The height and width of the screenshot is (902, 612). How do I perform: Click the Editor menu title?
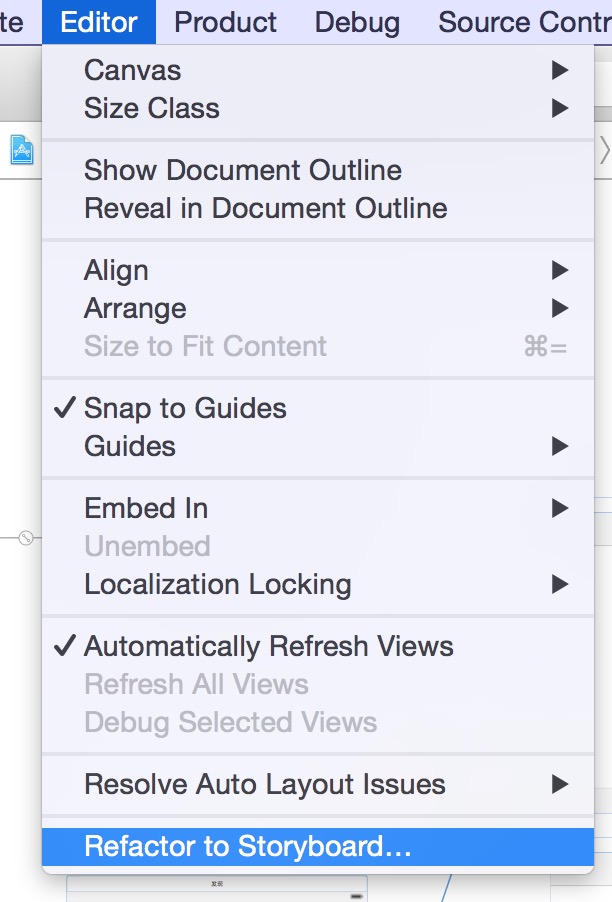pyautogui.click(x=99, y=22)
